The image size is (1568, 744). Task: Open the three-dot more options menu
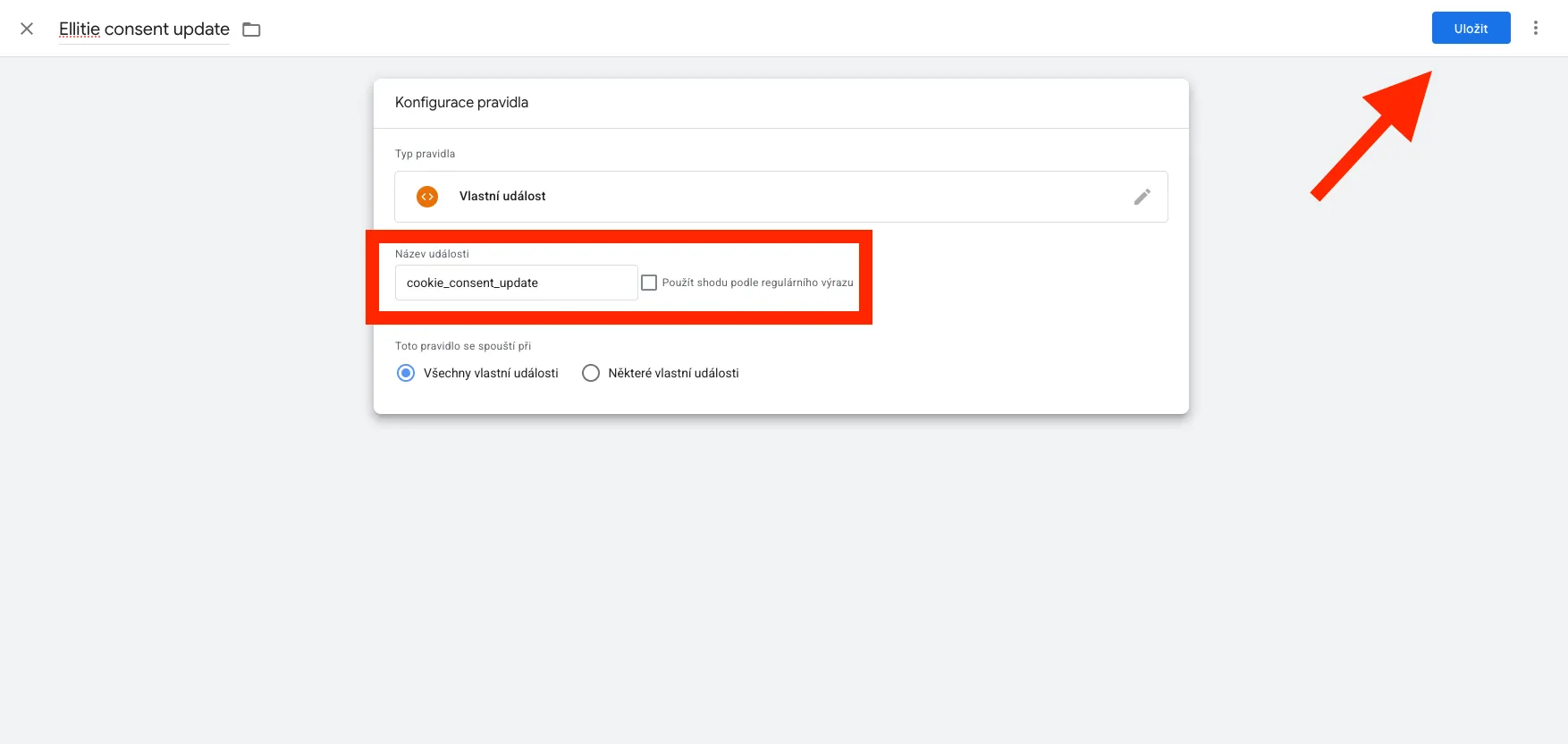tap(1536, 28)
